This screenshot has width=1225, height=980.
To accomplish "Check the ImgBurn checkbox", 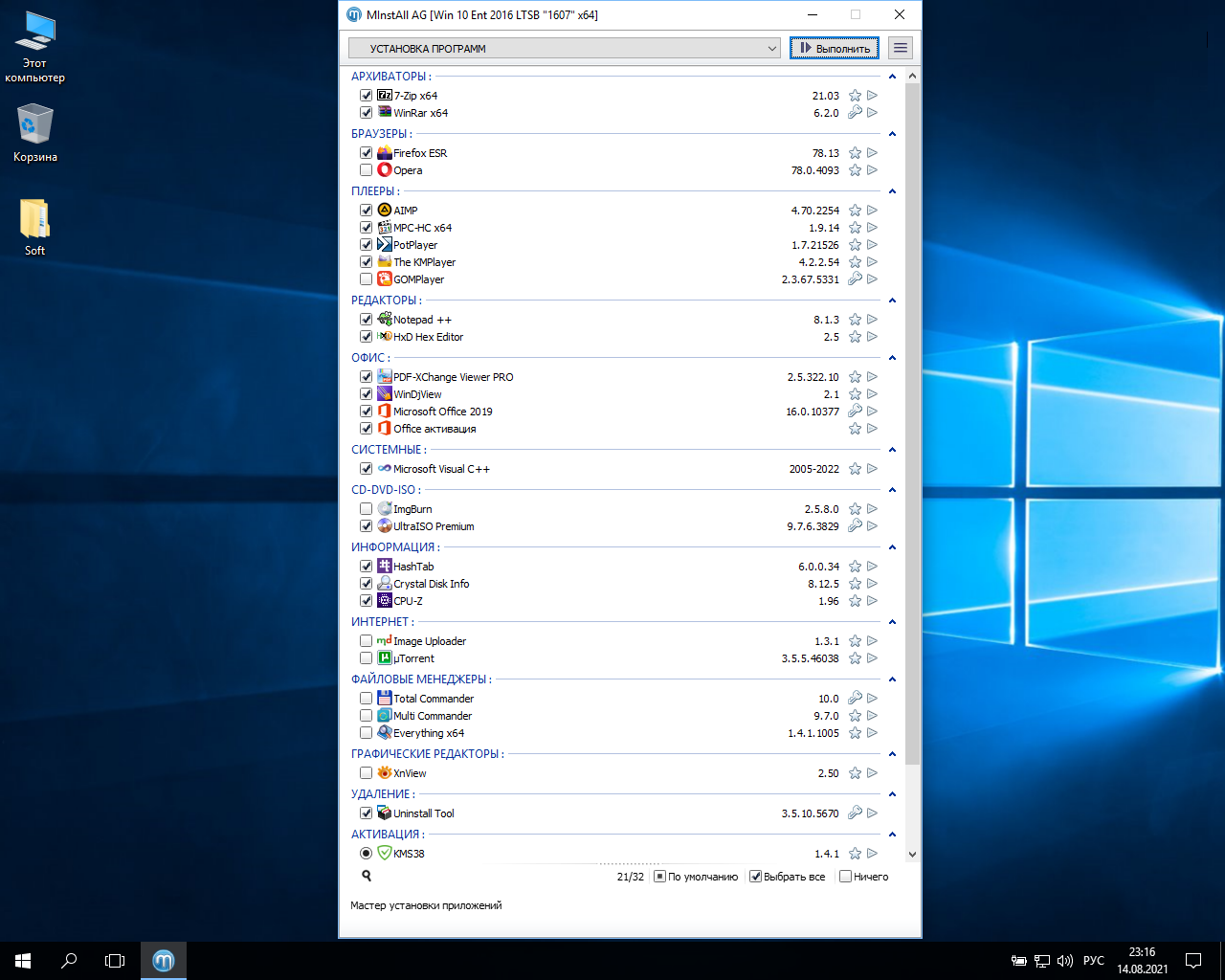I will [366, 509].
